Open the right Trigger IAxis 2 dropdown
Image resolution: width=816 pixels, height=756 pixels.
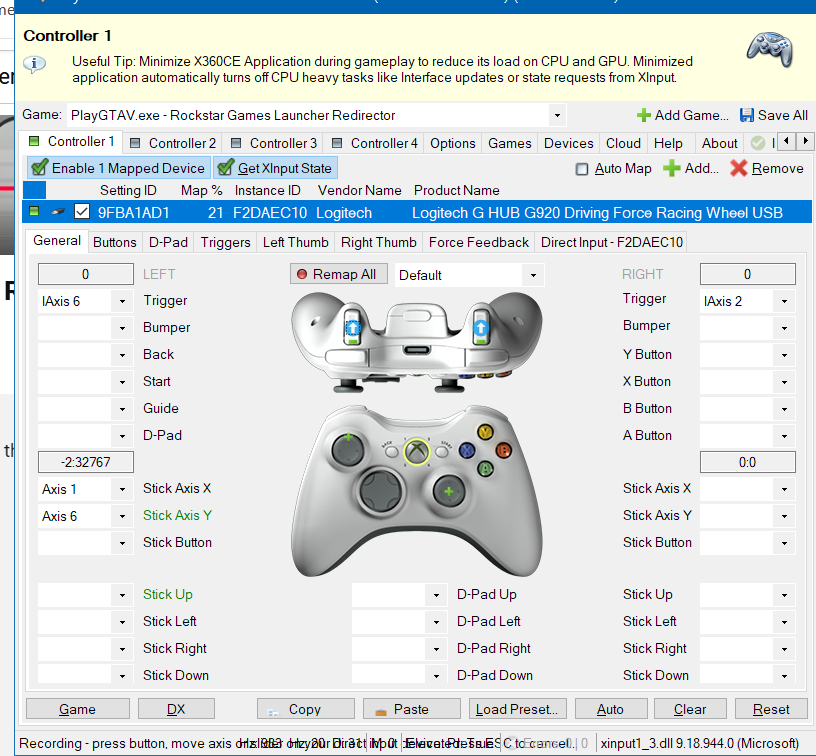point(784,301)
